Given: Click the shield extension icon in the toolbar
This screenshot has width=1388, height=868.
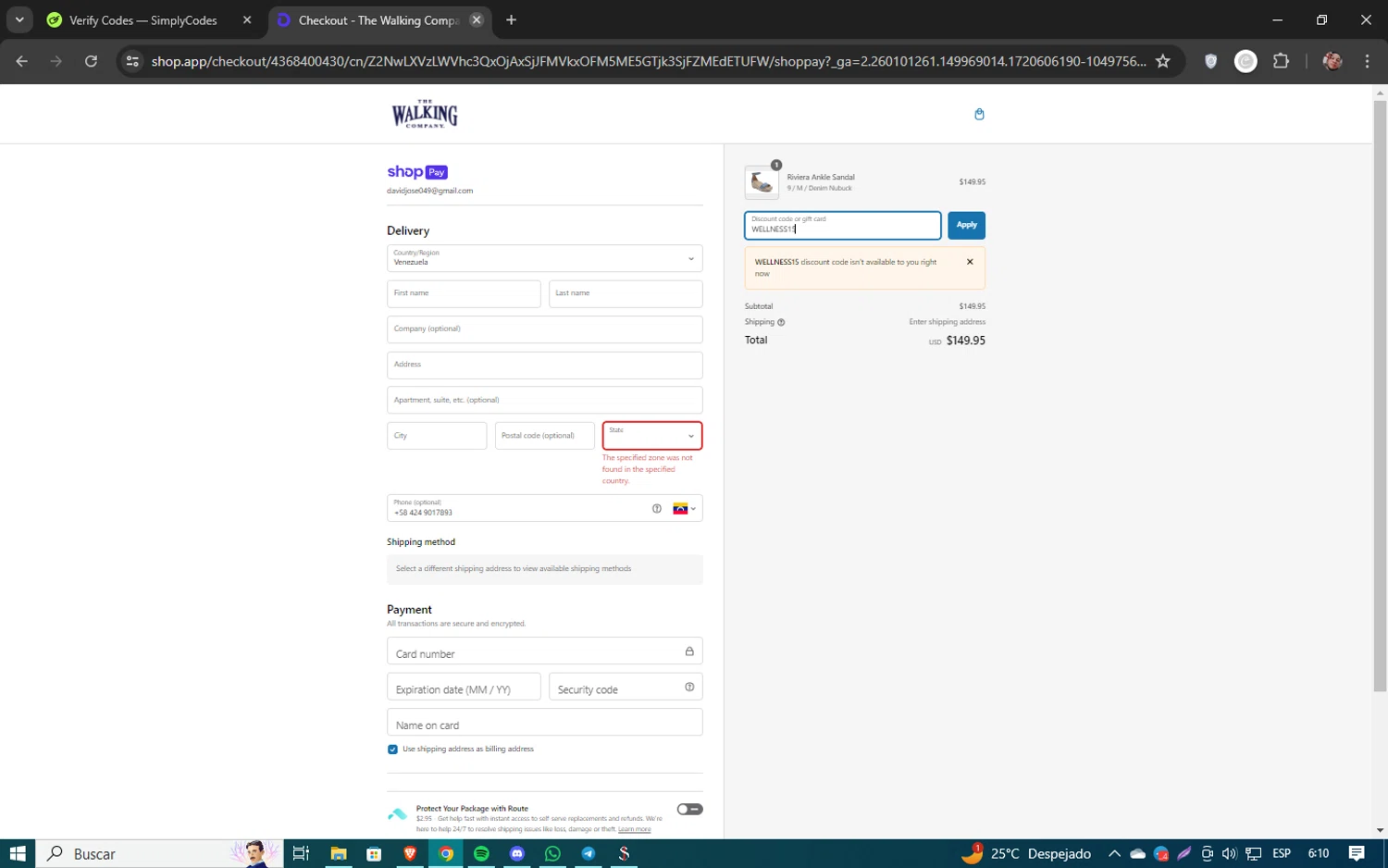Looking at the screenshot, I should [x=1210, y=61].
